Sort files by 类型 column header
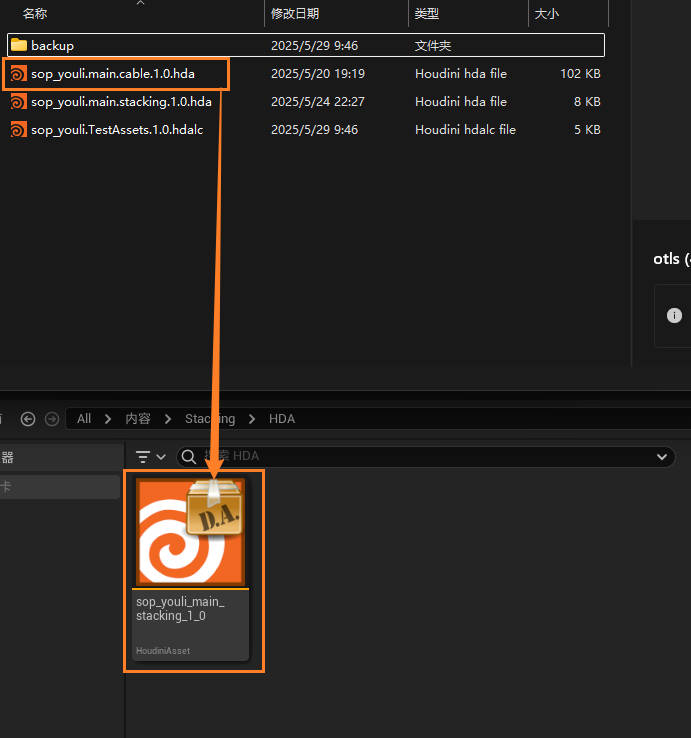 (x=427, y=14)
